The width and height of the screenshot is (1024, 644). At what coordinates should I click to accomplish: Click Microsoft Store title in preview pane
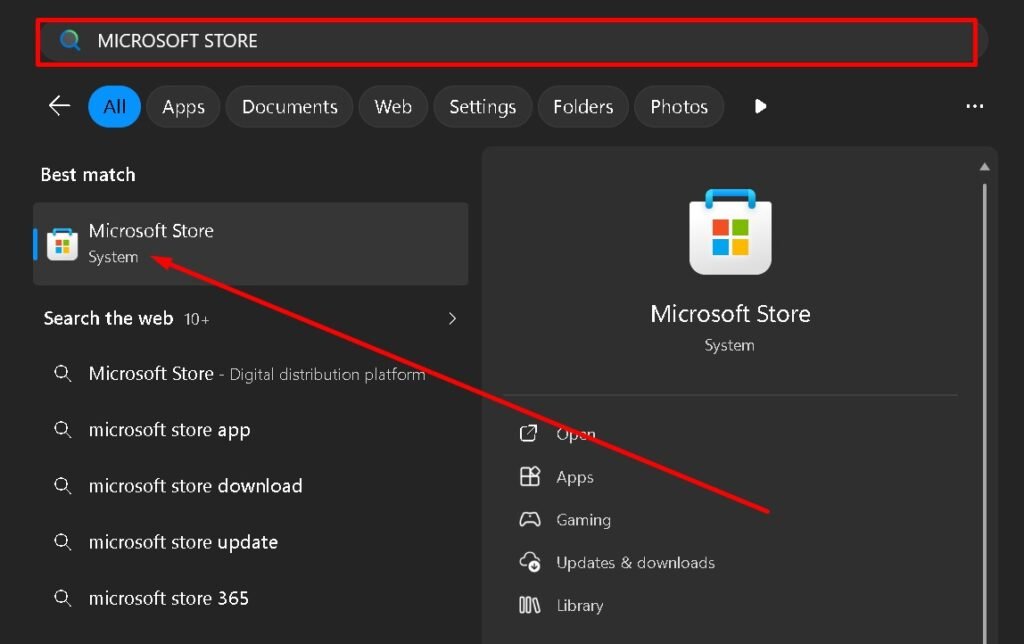tap(730, 314)
